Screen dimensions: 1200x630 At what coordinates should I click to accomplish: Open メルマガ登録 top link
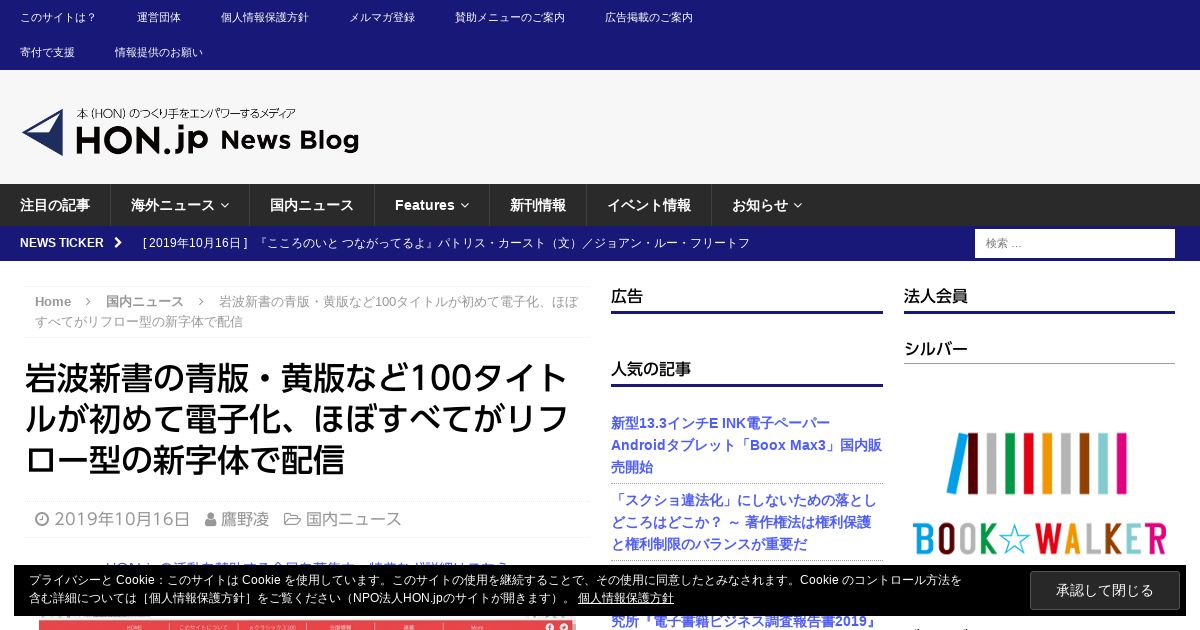[382, 17]
